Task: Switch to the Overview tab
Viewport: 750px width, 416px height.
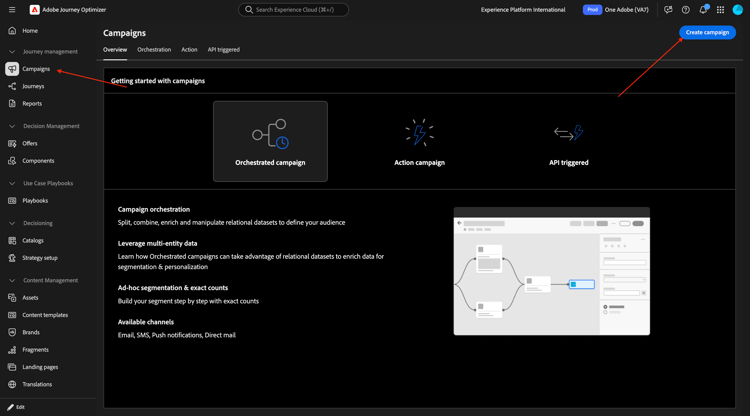Action: coord(115,50)
